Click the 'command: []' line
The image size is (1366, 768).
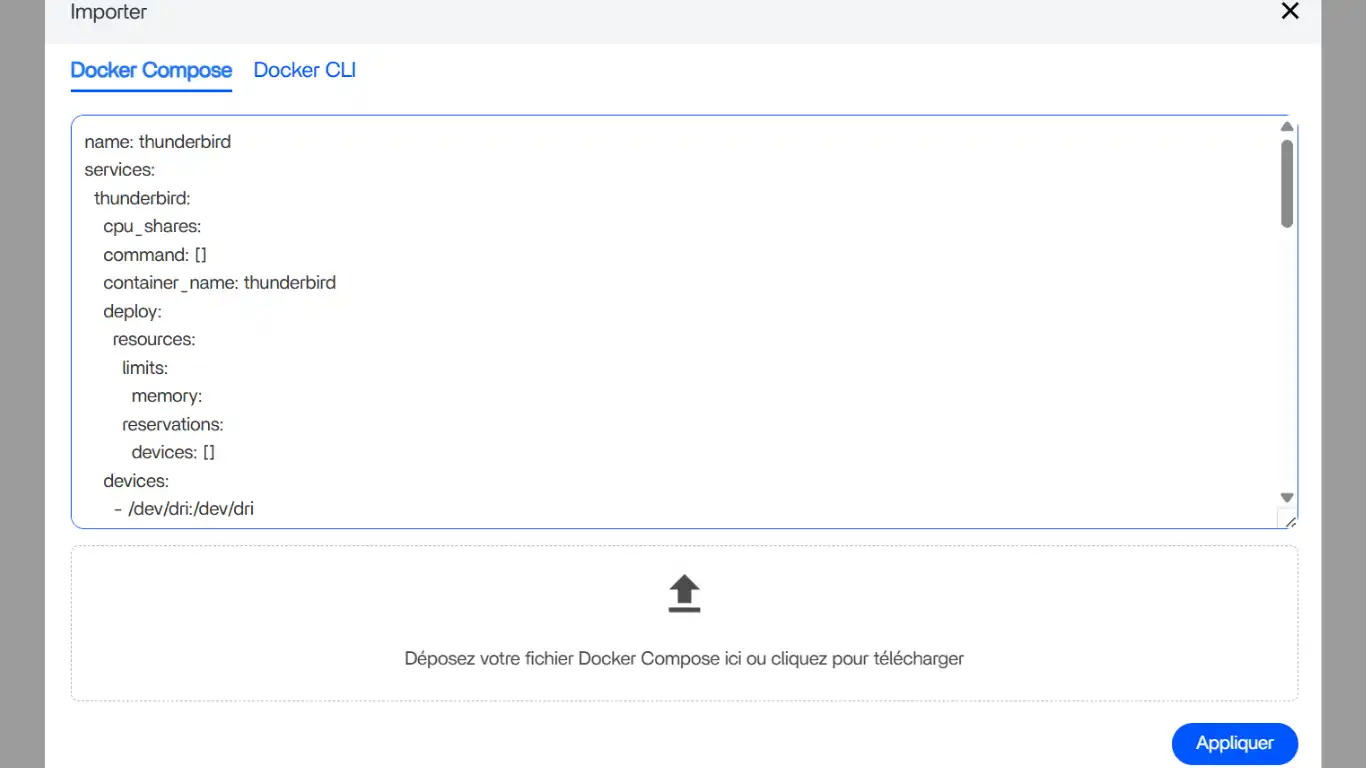155,255
